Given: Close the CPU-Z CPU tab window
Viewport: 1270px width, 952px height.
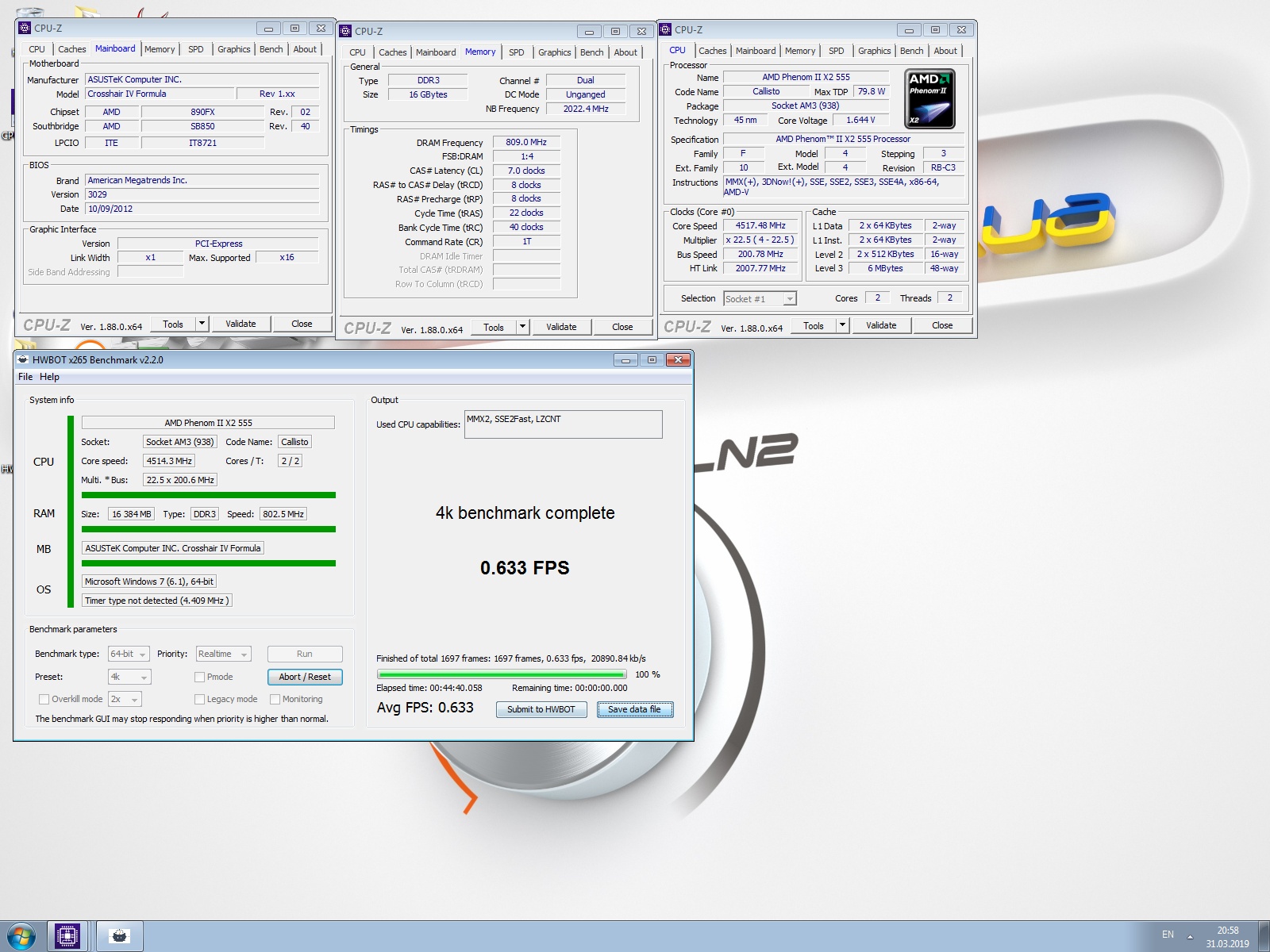Looking at the screenshot, I should 961,29.
